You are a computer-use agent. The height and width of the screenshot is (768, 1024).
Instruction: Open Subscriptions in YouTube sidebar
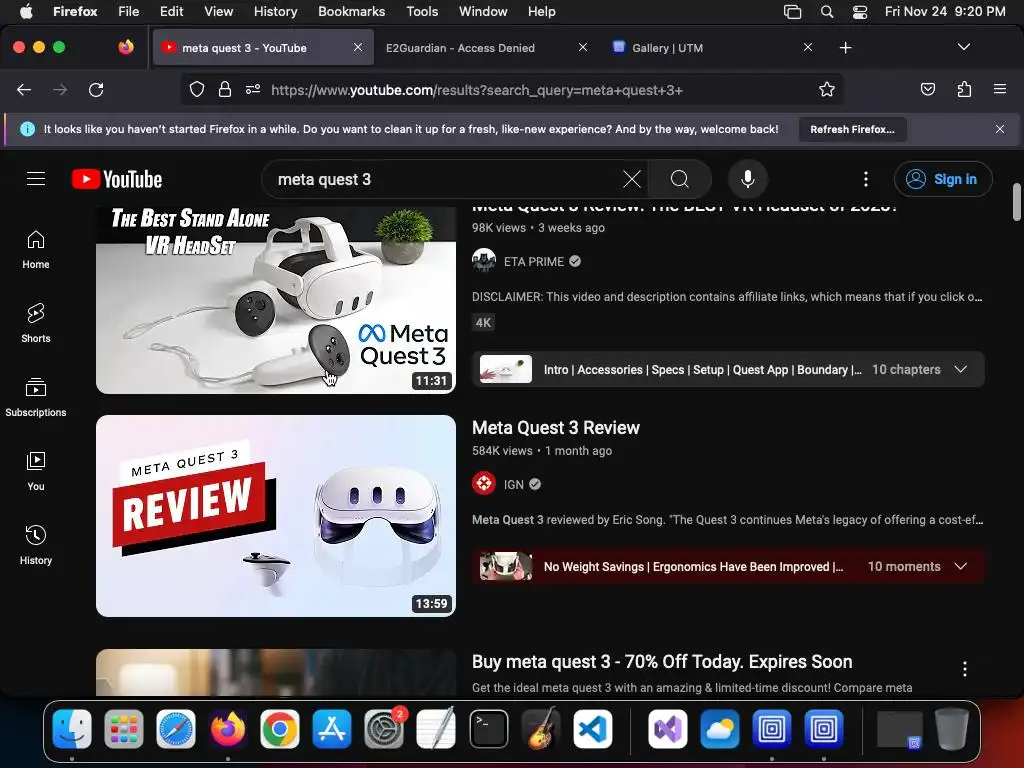36,398
